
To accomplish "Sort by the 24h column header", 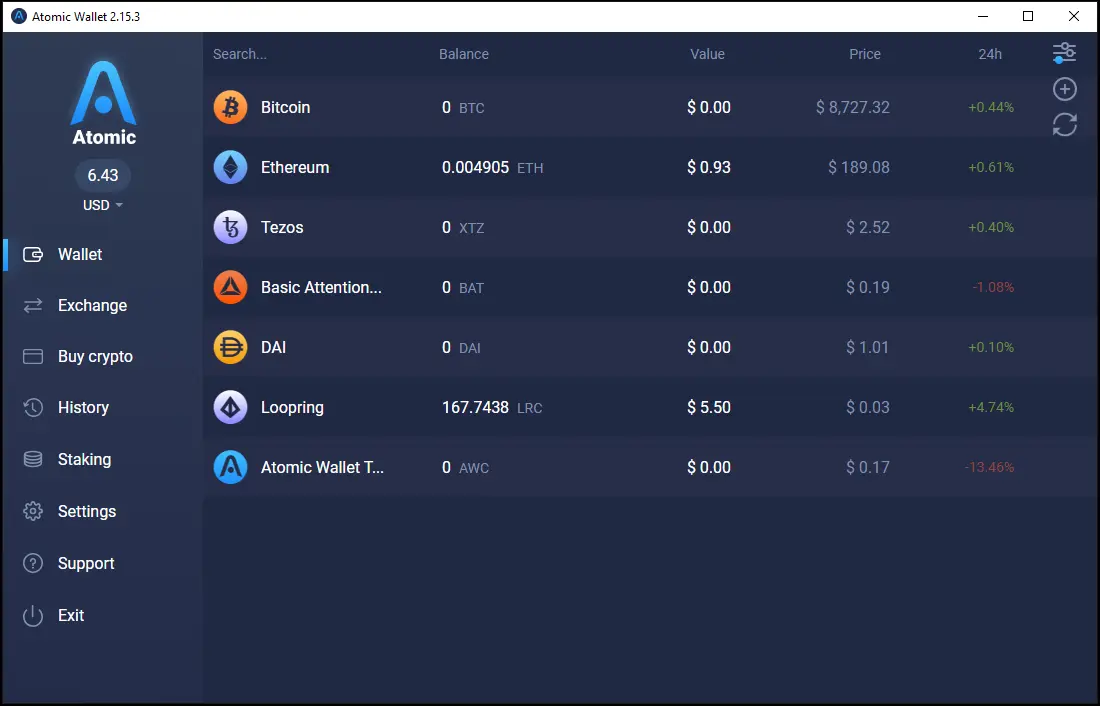I will [990, 54].
